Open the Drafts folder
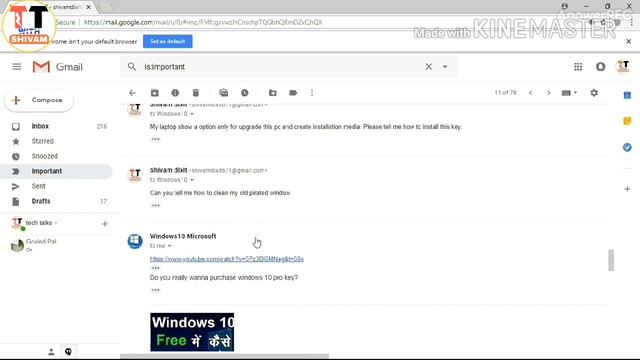 pyautogui.click(x=56, y=201)
